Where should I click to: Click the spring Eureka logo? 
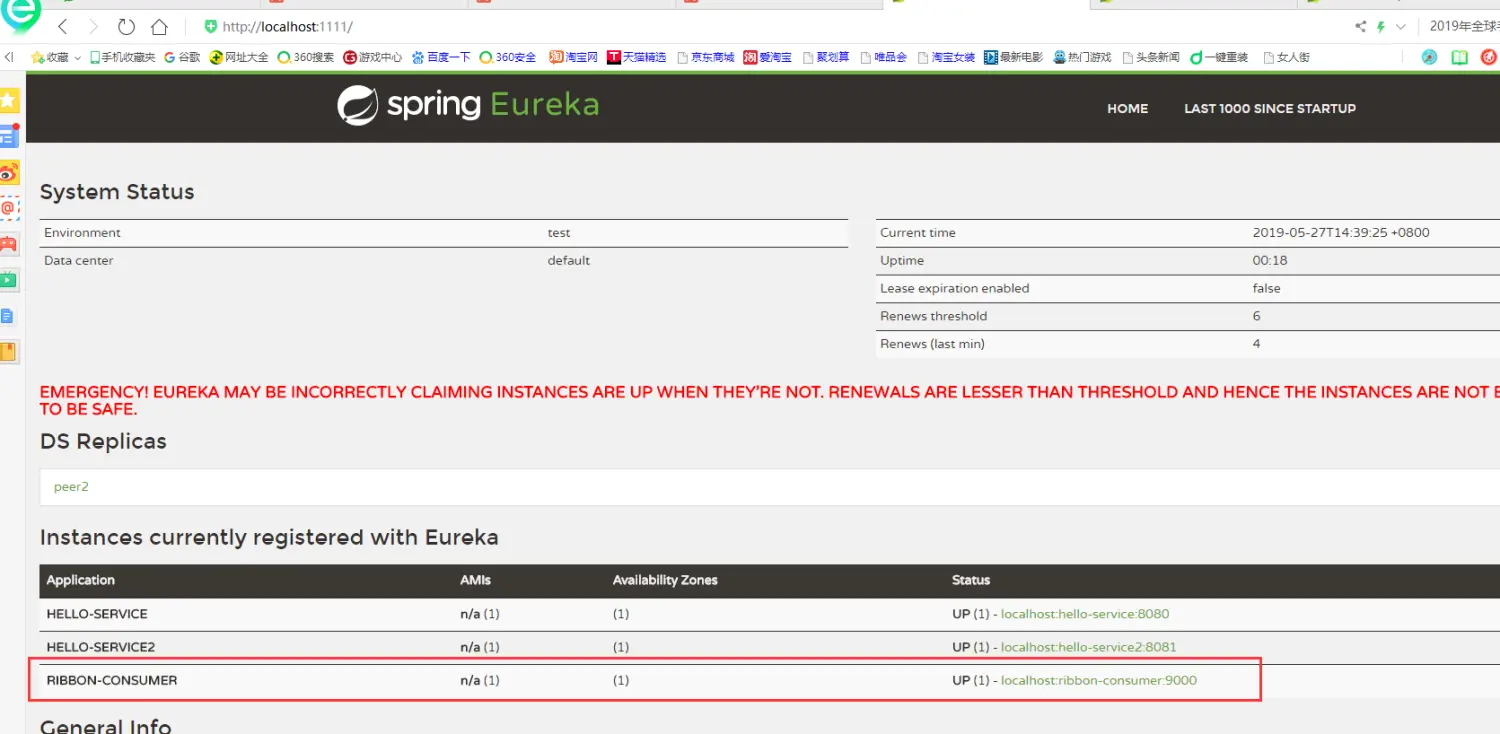(468, 105)
